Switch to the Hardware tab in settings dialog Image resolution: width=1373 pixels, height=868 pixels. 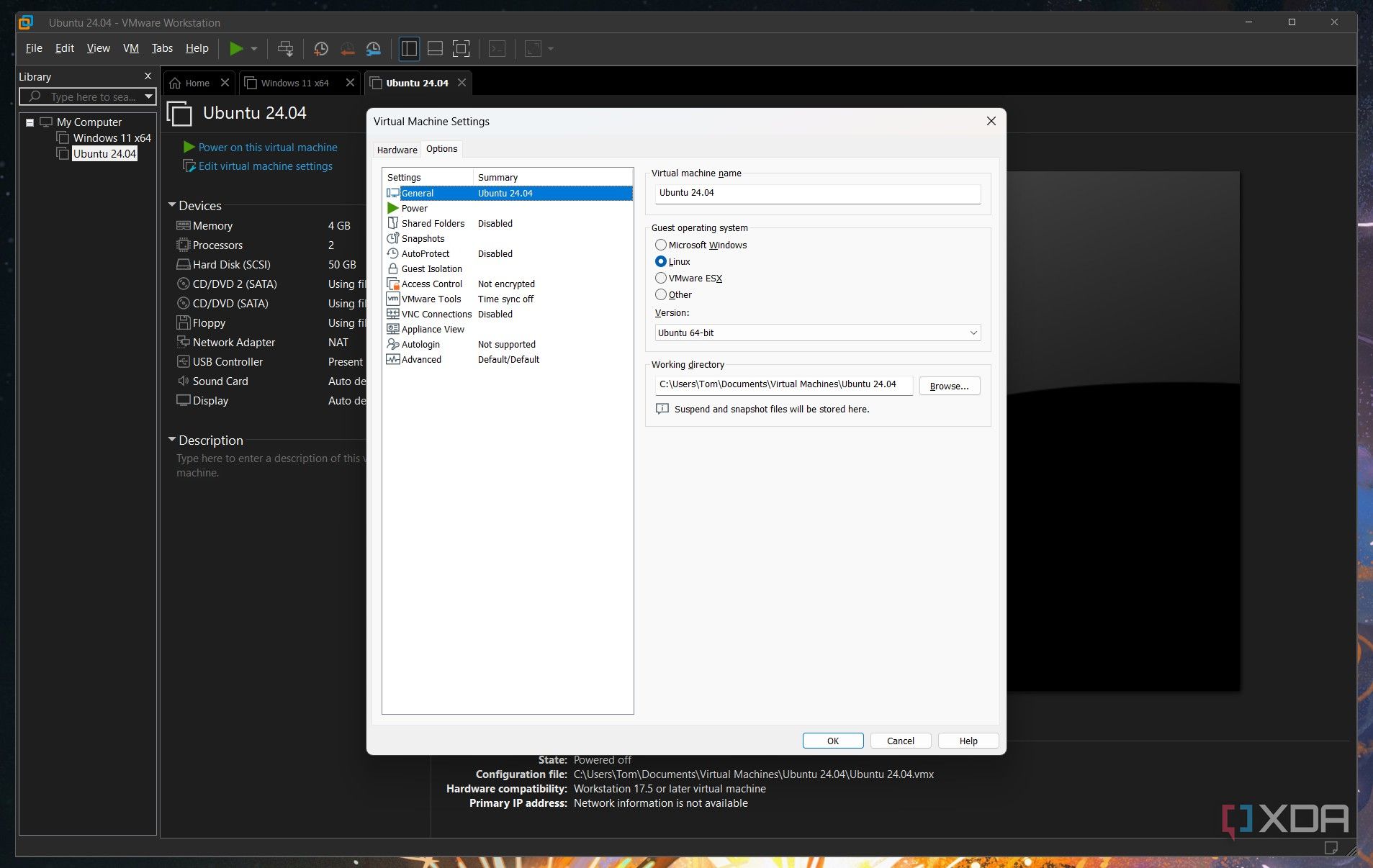tap(397, 150)
